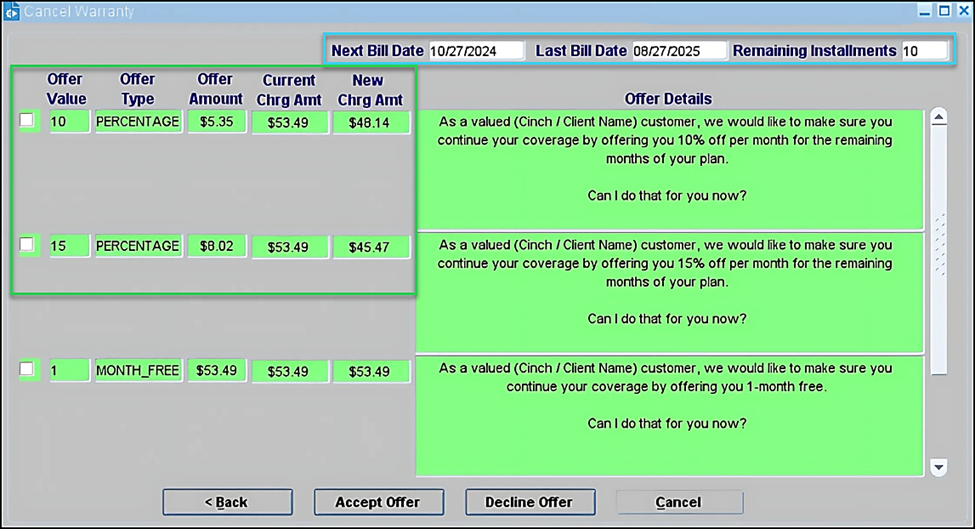
Task: Click the Last Bill Date field
Action: point(678,51)
